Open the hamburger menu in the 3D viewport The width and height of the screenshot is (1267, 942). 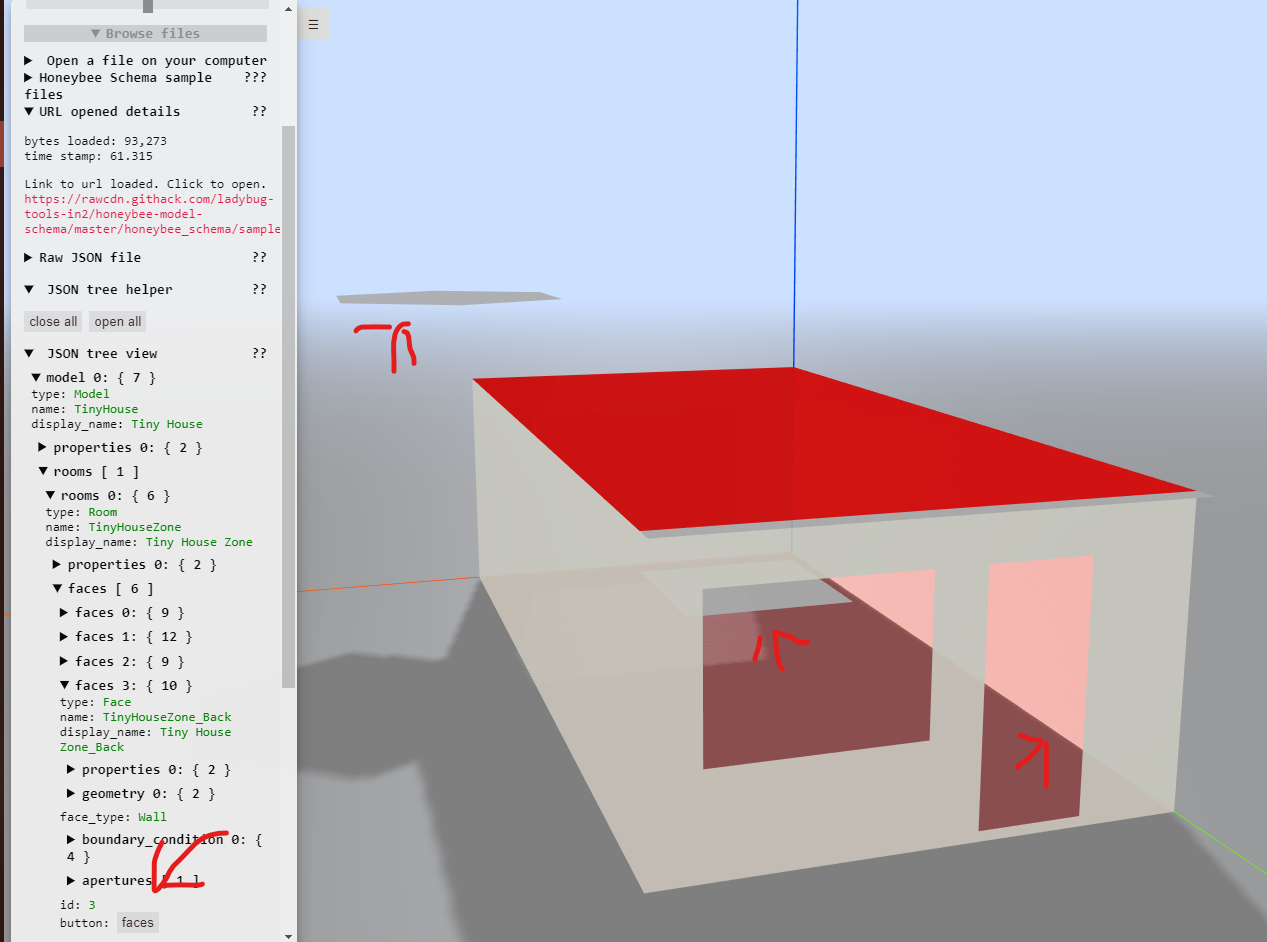(313, 23)
